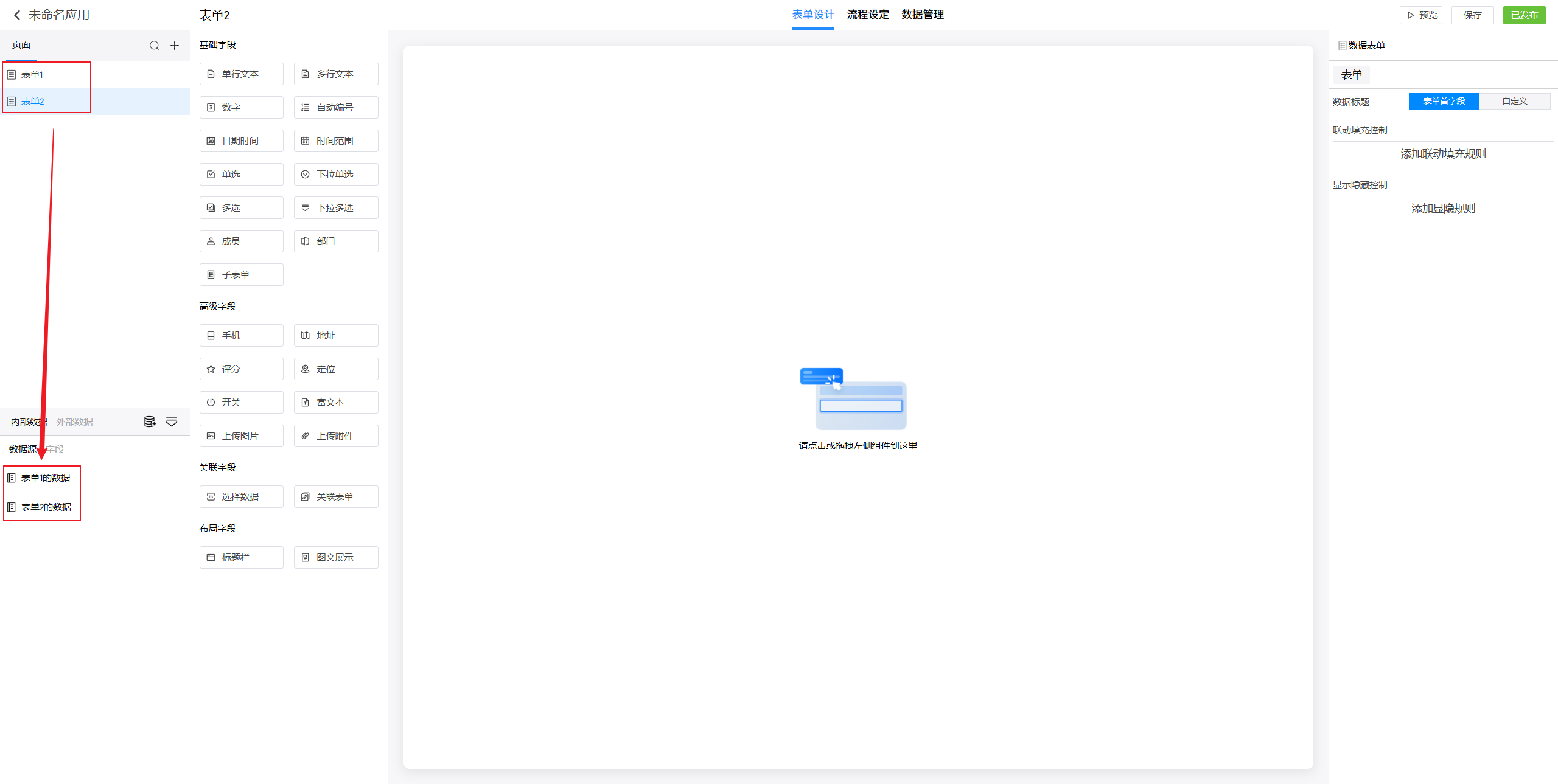The height and width of the screenshot is (784, 1558).
Task: Add a 下拉单选 dropdown field
Action: (x=335, y=175)
